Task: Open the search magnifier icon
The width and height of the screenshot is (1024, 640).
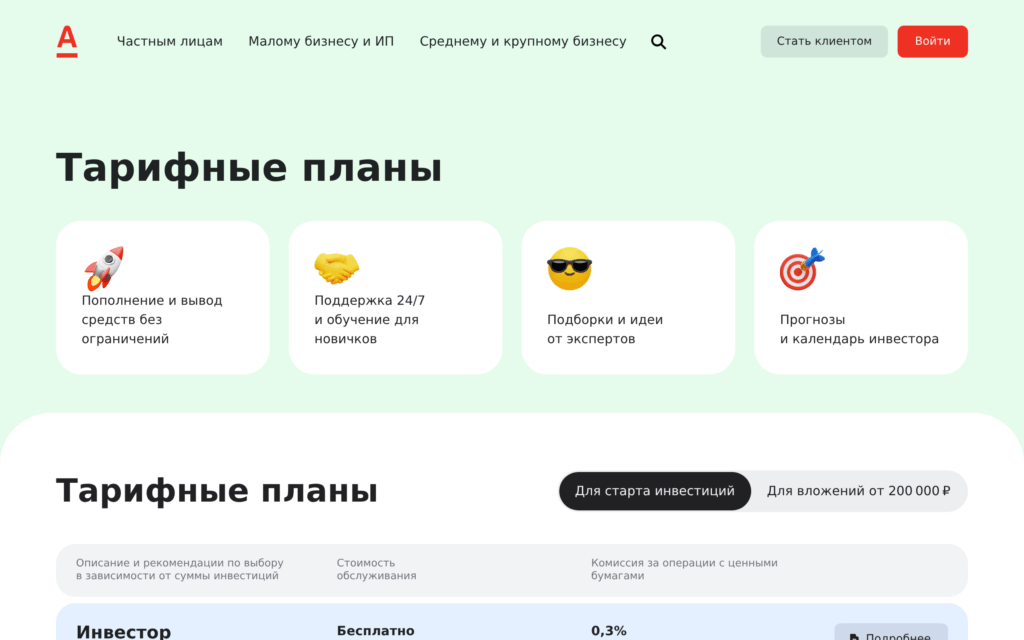Action: point(658,42)
